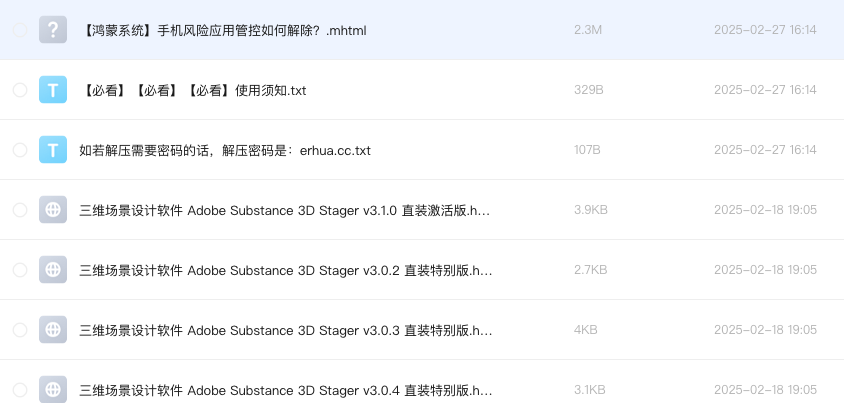844x403 pixels.
Task: Click the 2.3M file size value
Action: (588, 30)
